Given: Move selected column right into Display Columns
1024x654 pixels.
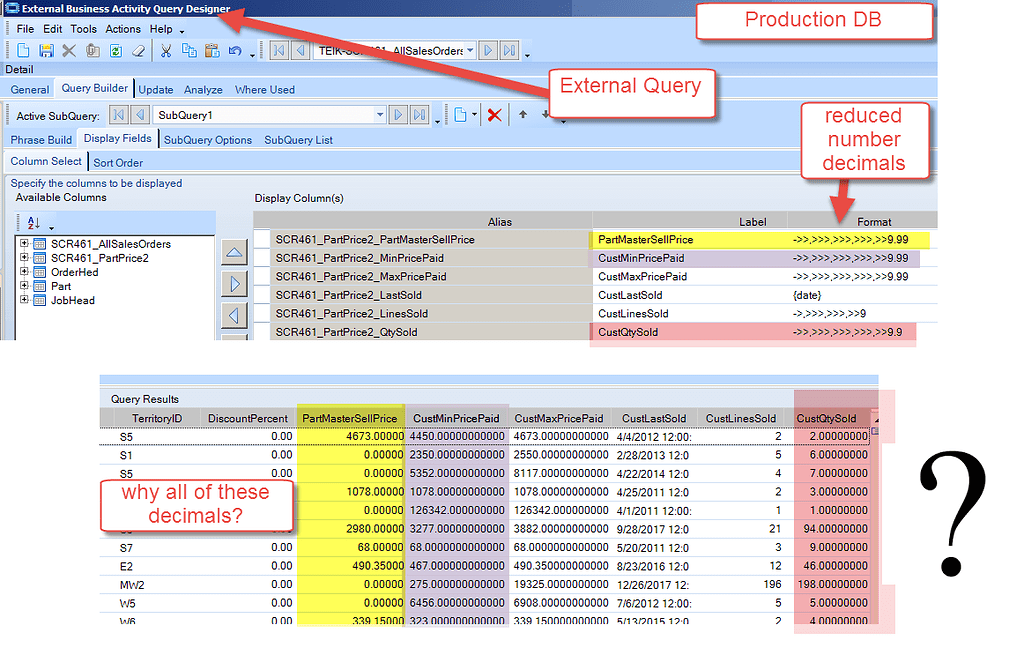Looking at the screenshot, I should pos(234,283).
